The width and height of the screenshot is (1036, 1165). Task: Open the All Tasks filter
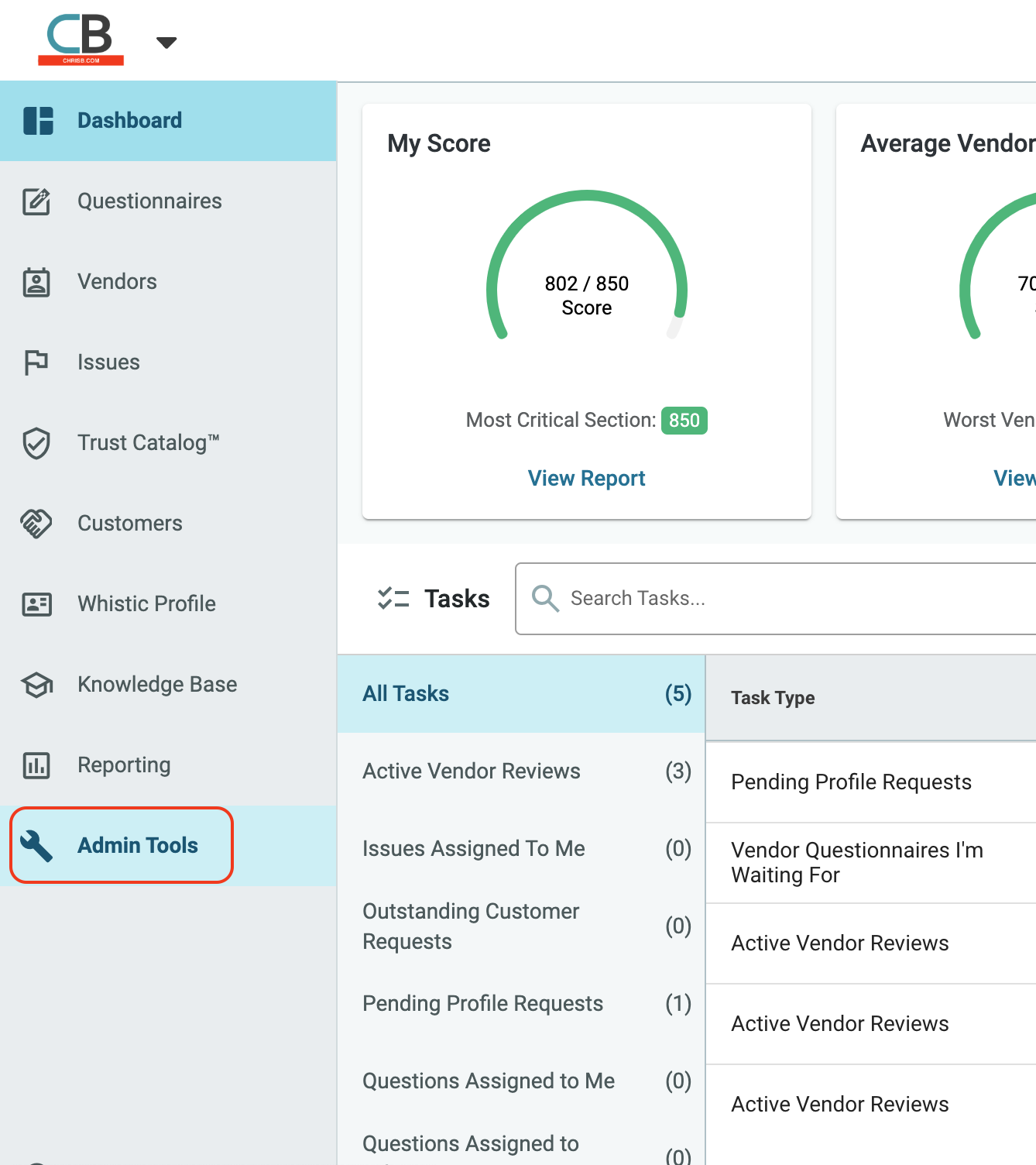tap(406, 693)
